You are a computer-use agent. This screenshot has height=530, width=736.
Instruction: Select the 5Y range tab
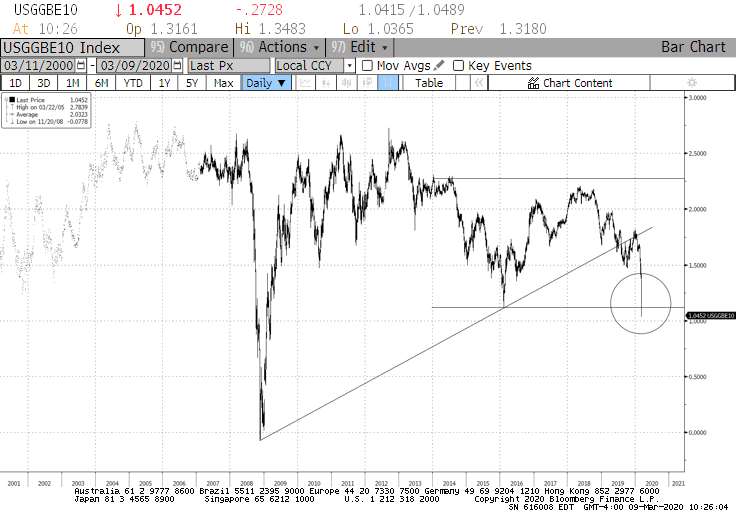(192, 83)
